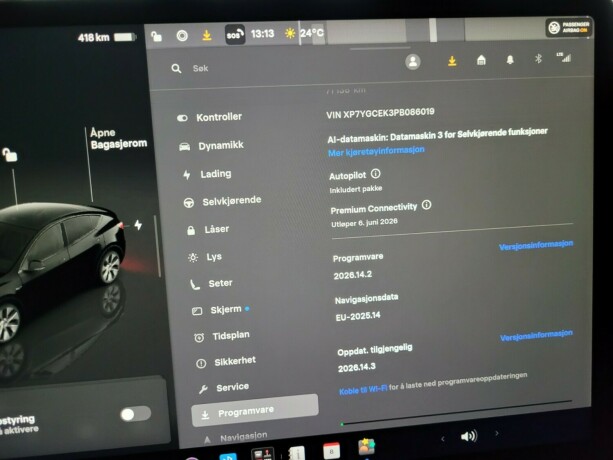Tap the software download progress bar
Viewport: 613px width, 460px height.
point(457,413)
